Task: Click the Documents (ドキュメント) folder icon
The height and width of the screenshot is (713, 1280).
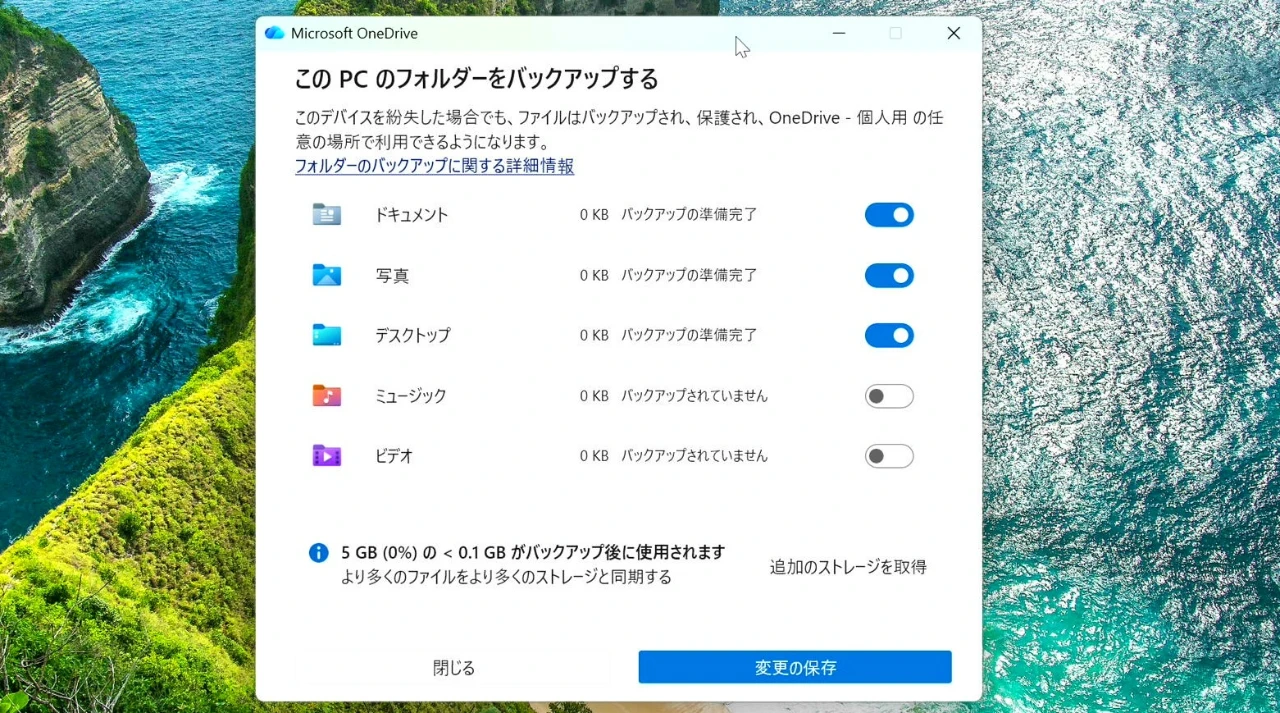Action: [x=326, y=215]
